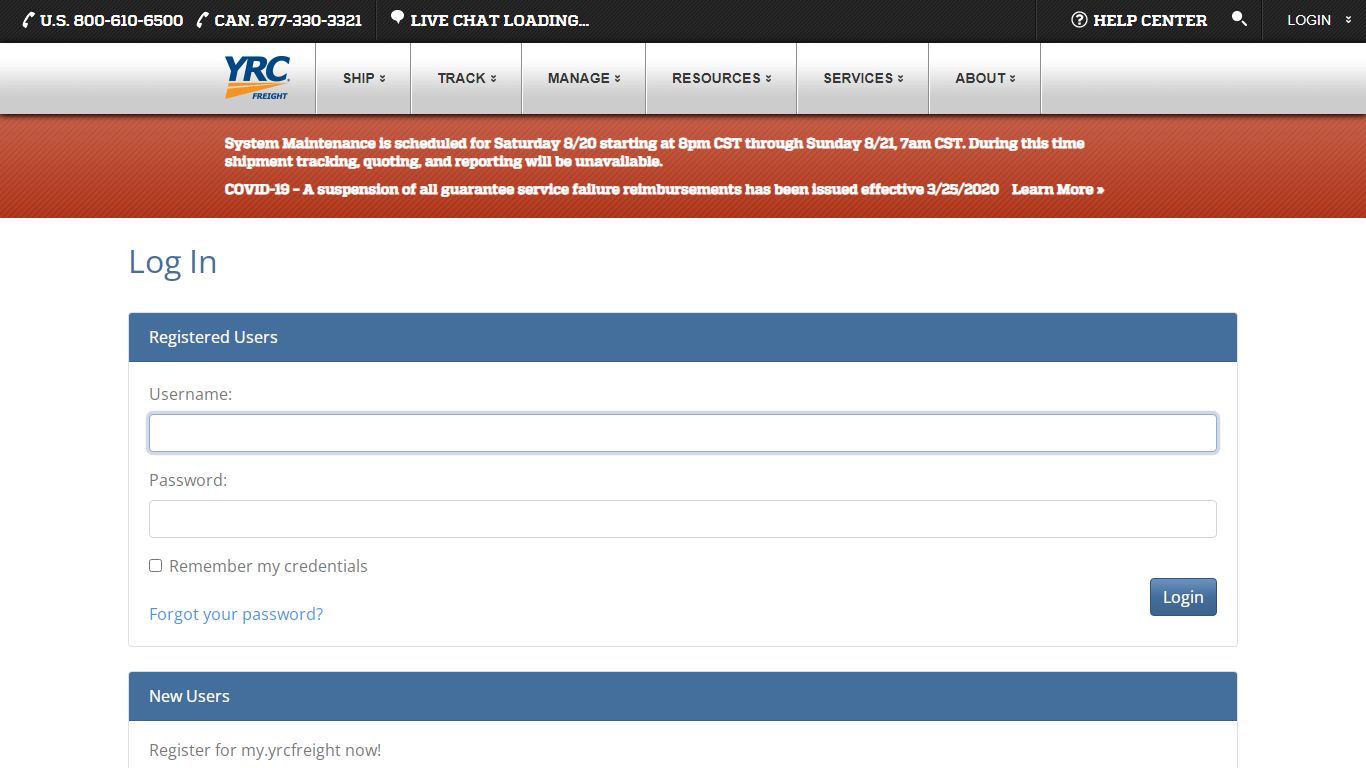Image resolution: width=1366 pixels, height=768 pixels.
Task: Click LIVE CHAT LOADING text
Action: (x=499, y=20)
